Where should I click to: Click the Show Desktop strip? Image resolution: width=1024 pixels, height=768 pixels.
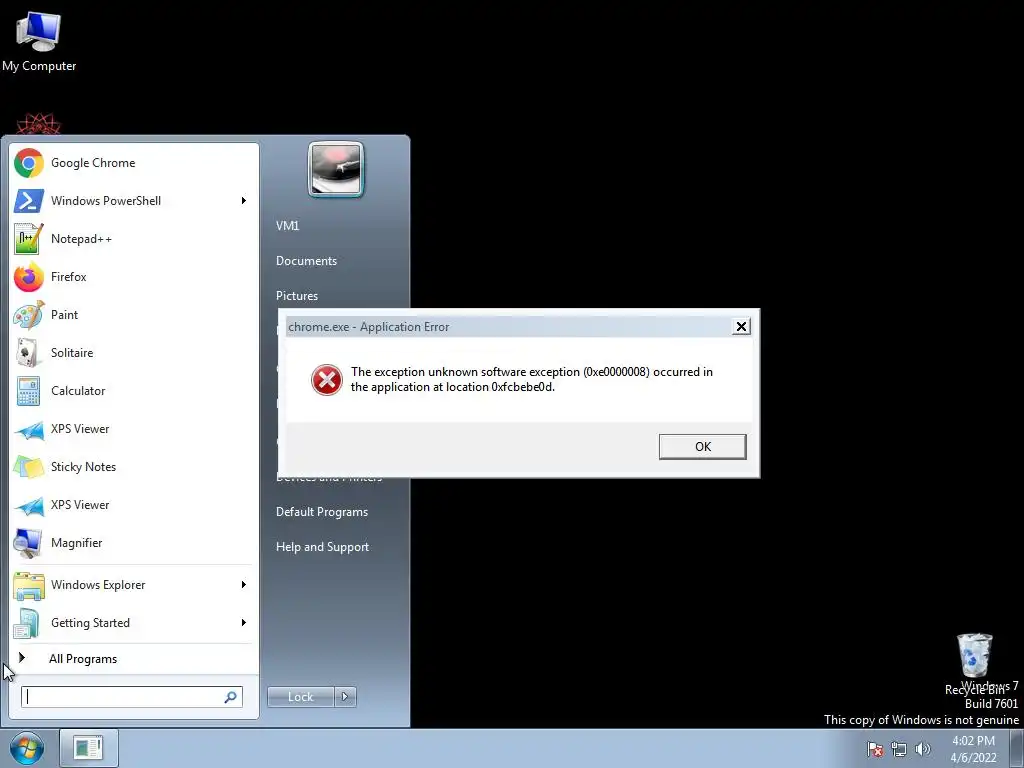1017,748
